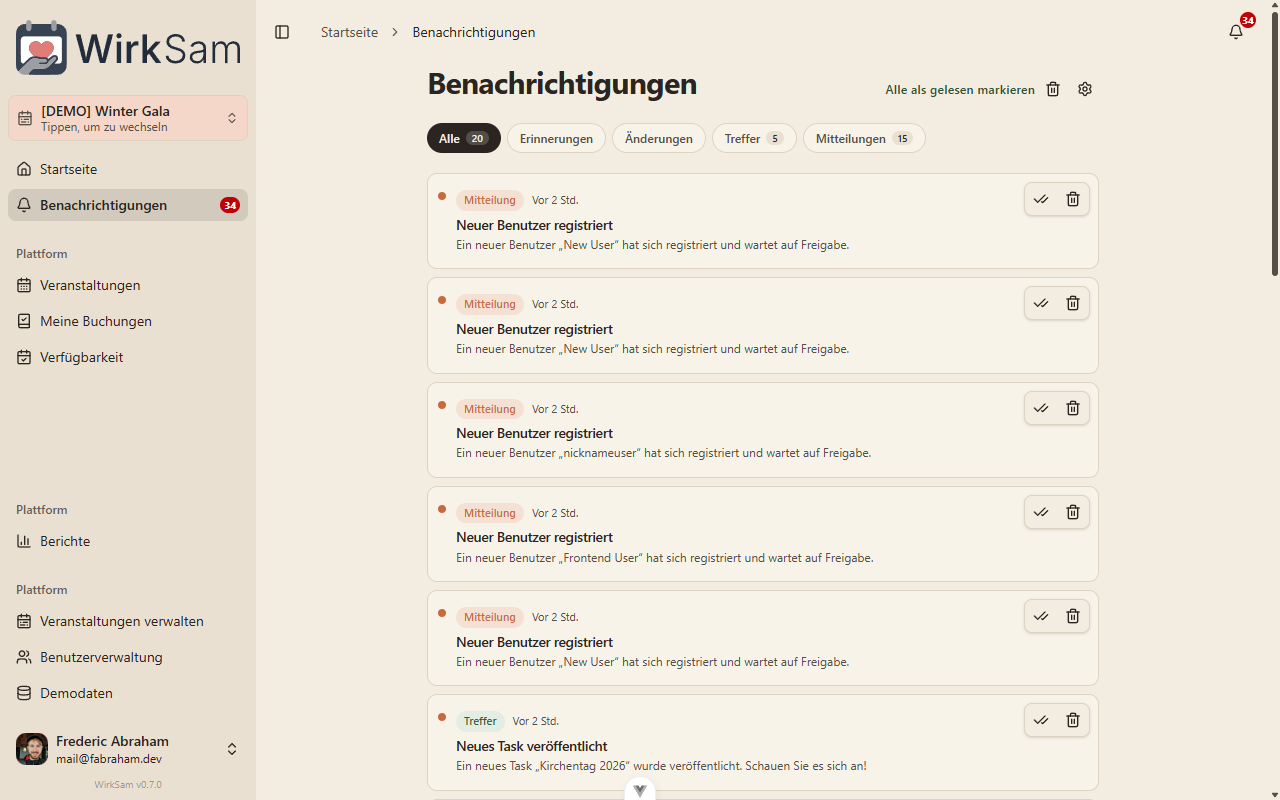Click the message mentioning "Frontend User"
Viewport: 1280px width, 800px height.
tap(665, 558)
